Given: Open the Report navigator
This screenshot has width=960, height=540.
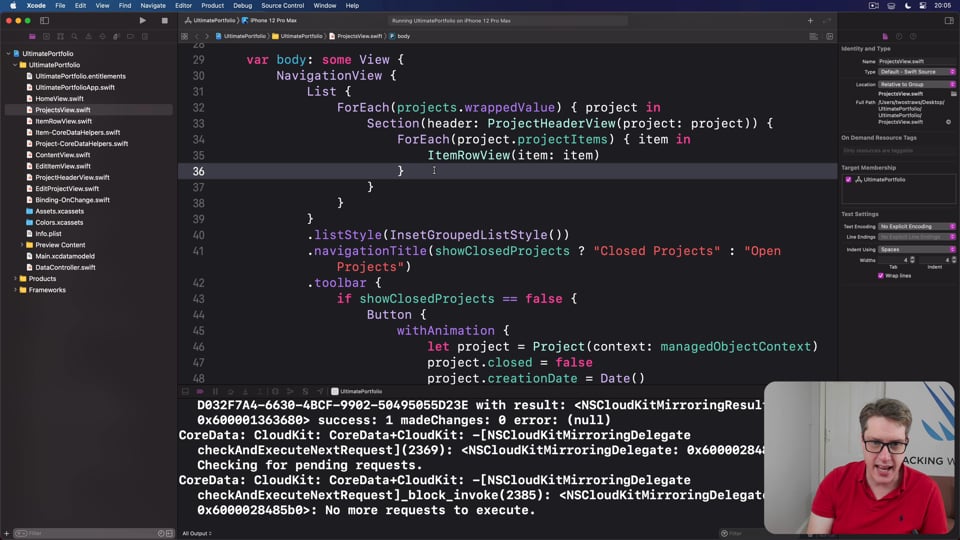Looking at the screenshot, I should (x=145, y=36).
